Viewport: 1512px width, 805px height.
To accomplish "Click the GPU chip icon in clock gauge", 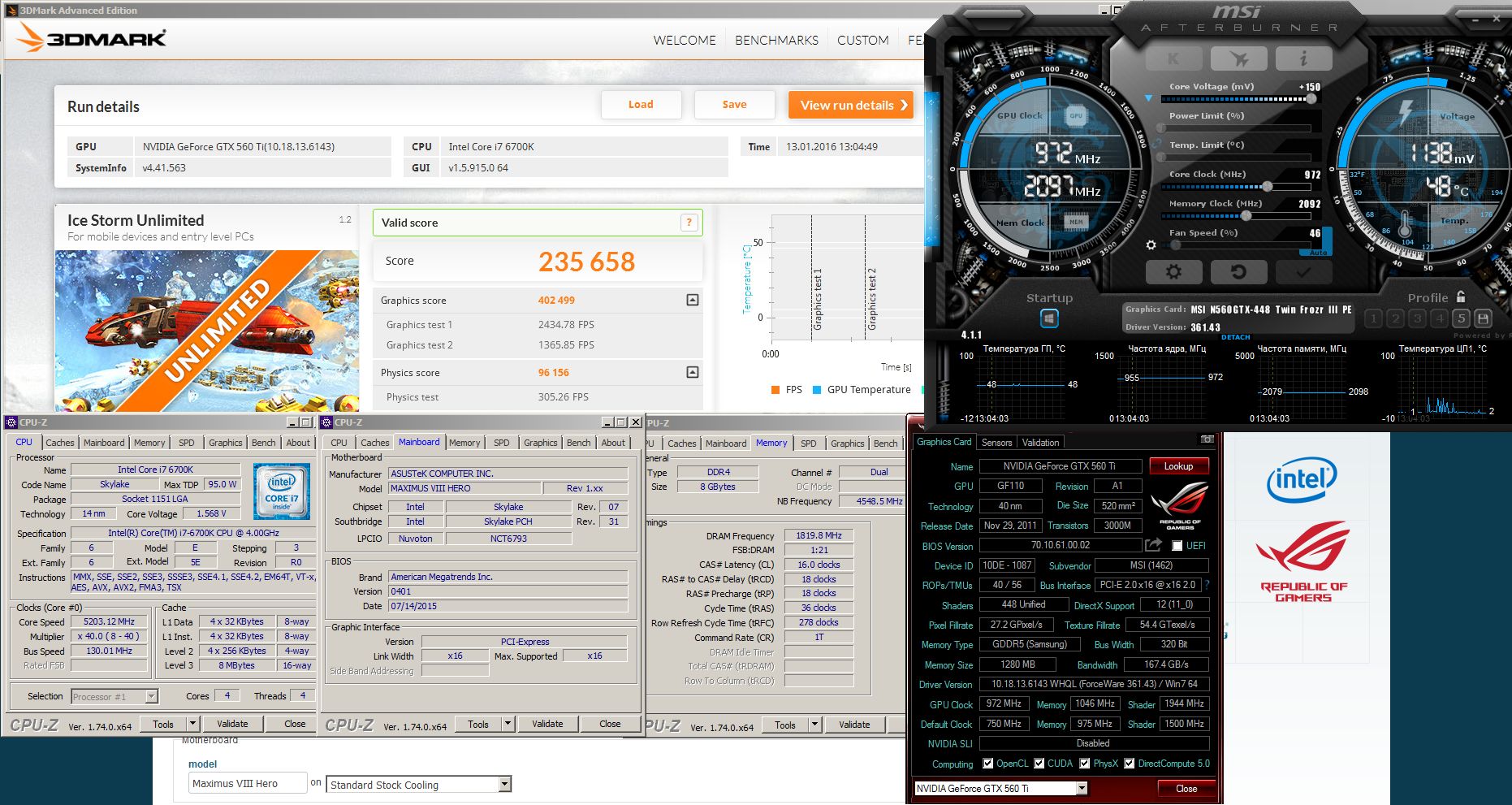I will pos(1076,115).
